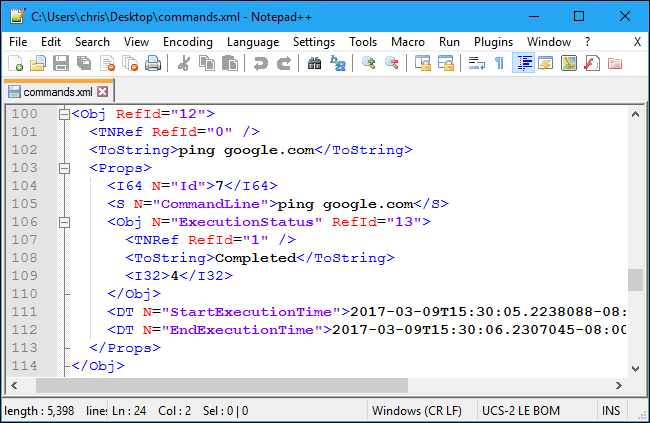Viewport: 650px width, 423px height.
Task: Click the vertical scrollbar thumb
Action: point(635,279)
